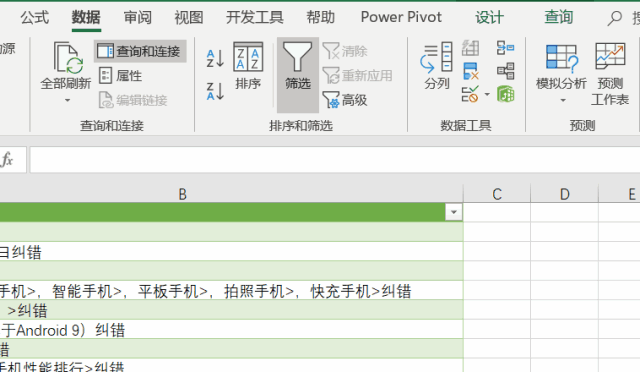Select column C header
This screenshot has width=640, height=372.
497,194
